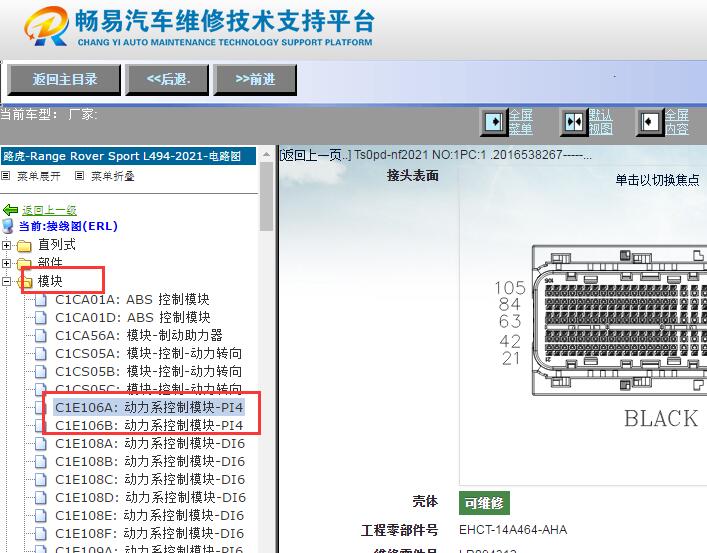707x553 pixels.
Task: Open C1E108E: 动力系控制模块-DI6
Action: 150,516
